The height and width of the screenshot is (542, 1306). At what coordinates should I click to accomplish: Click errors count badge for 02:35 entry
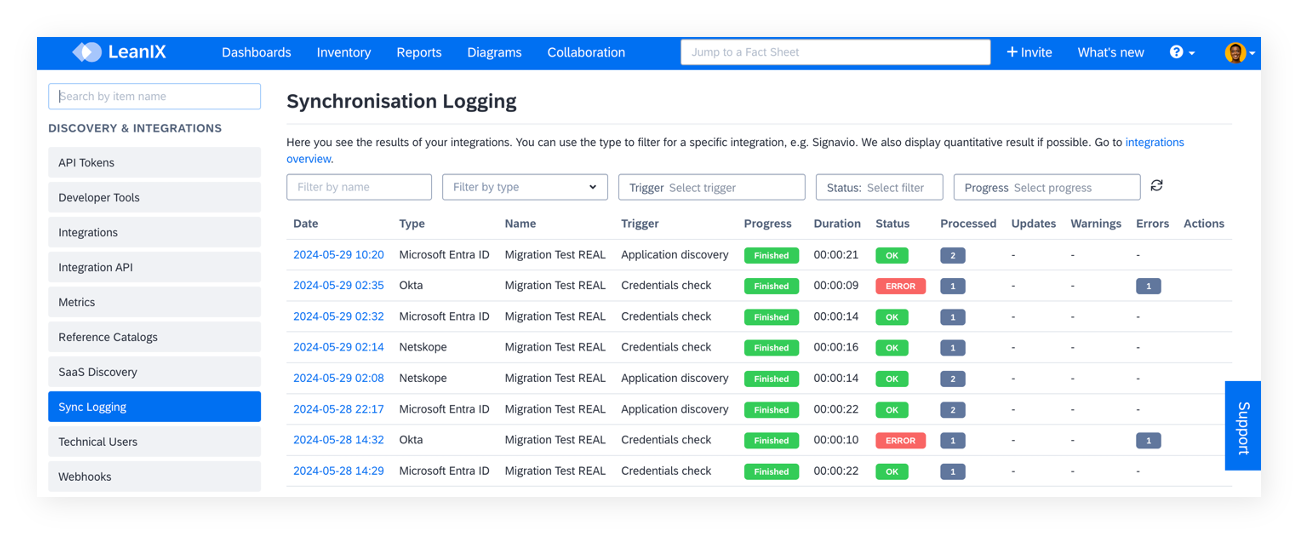pyautogui.click(x=1148, y=286)
